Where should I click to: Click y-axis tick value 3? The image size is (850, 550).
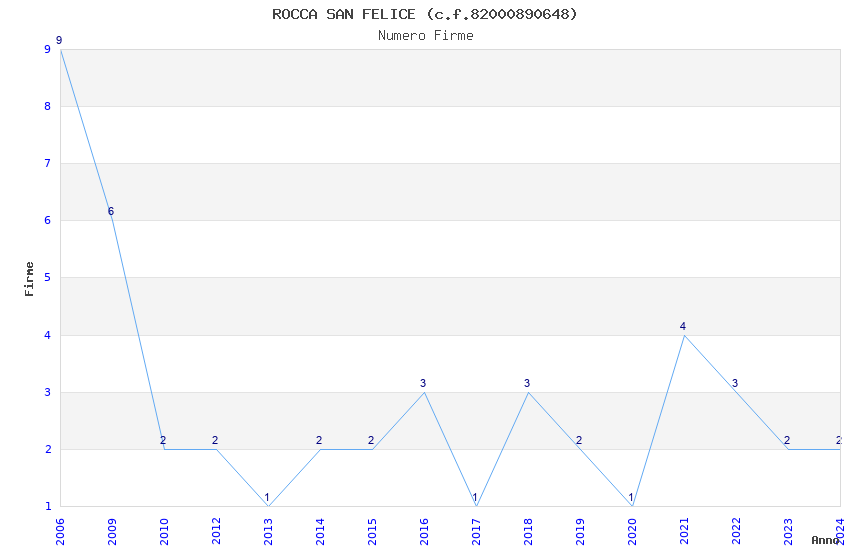pos(48,392)
